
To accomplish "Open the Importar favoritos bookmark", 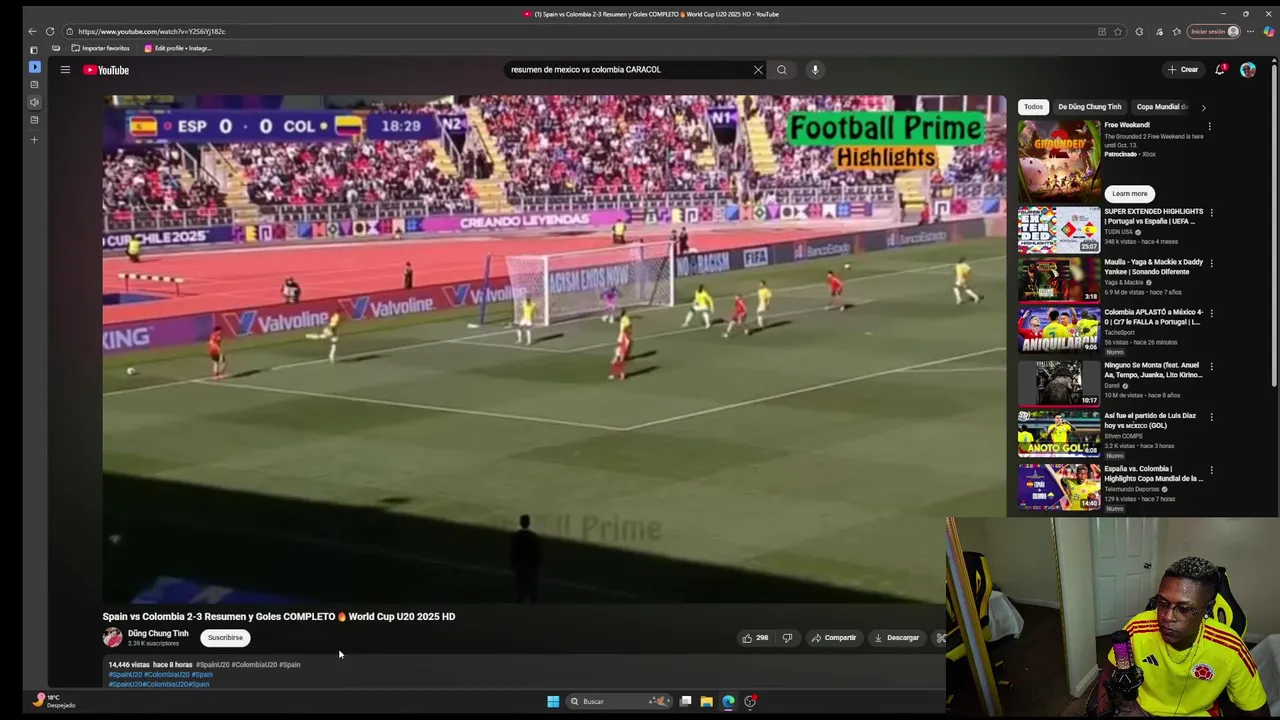I will point(100,48).
